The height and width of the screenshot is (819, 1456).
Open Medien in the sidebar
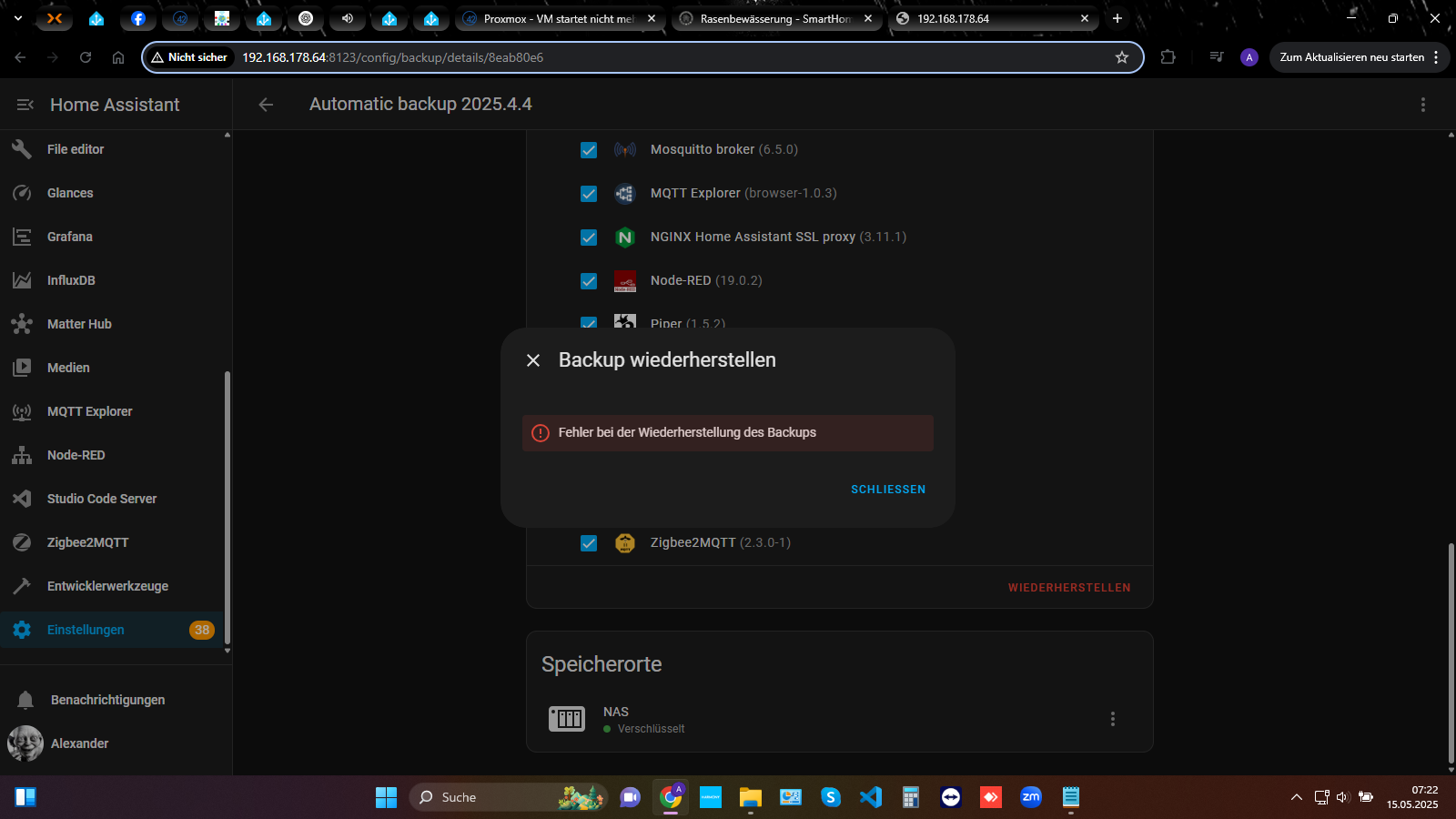112,368
